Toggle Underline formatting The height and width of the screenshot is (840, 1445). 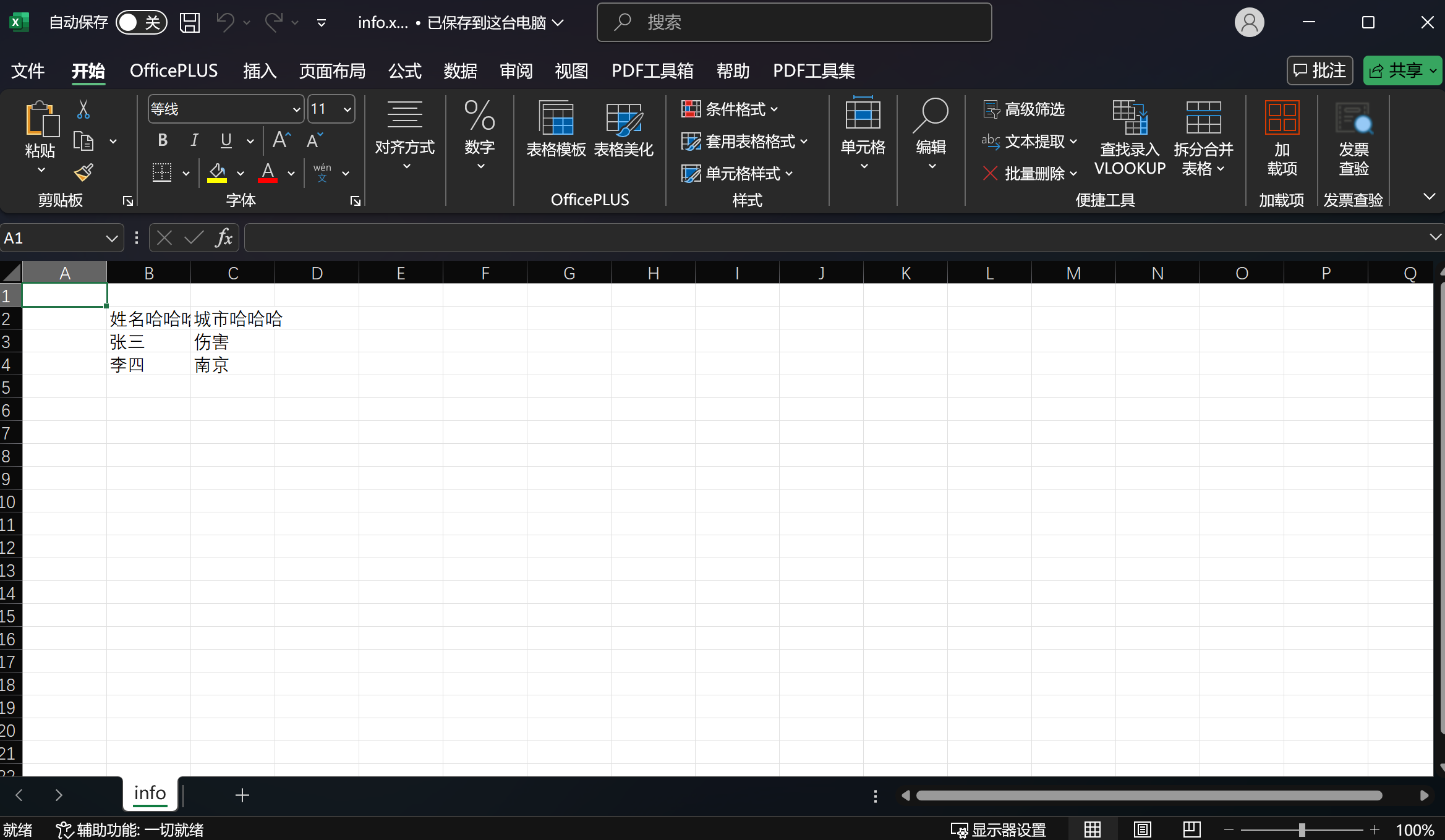click(x=226, y=140)
